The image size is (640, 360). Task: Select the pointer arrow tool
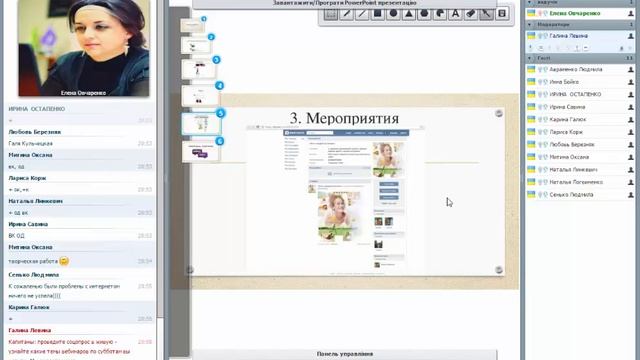486,14
